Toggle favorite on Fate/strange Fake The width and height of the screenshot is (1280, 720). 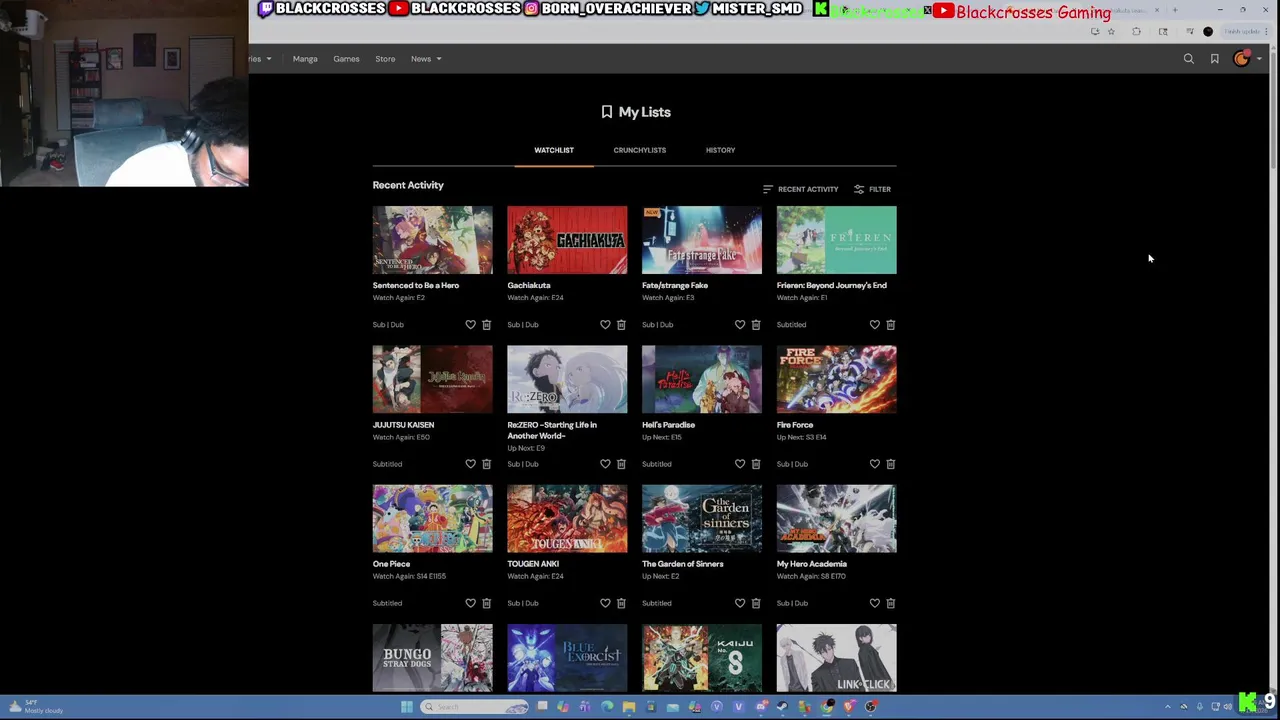(x=740, y=325)
